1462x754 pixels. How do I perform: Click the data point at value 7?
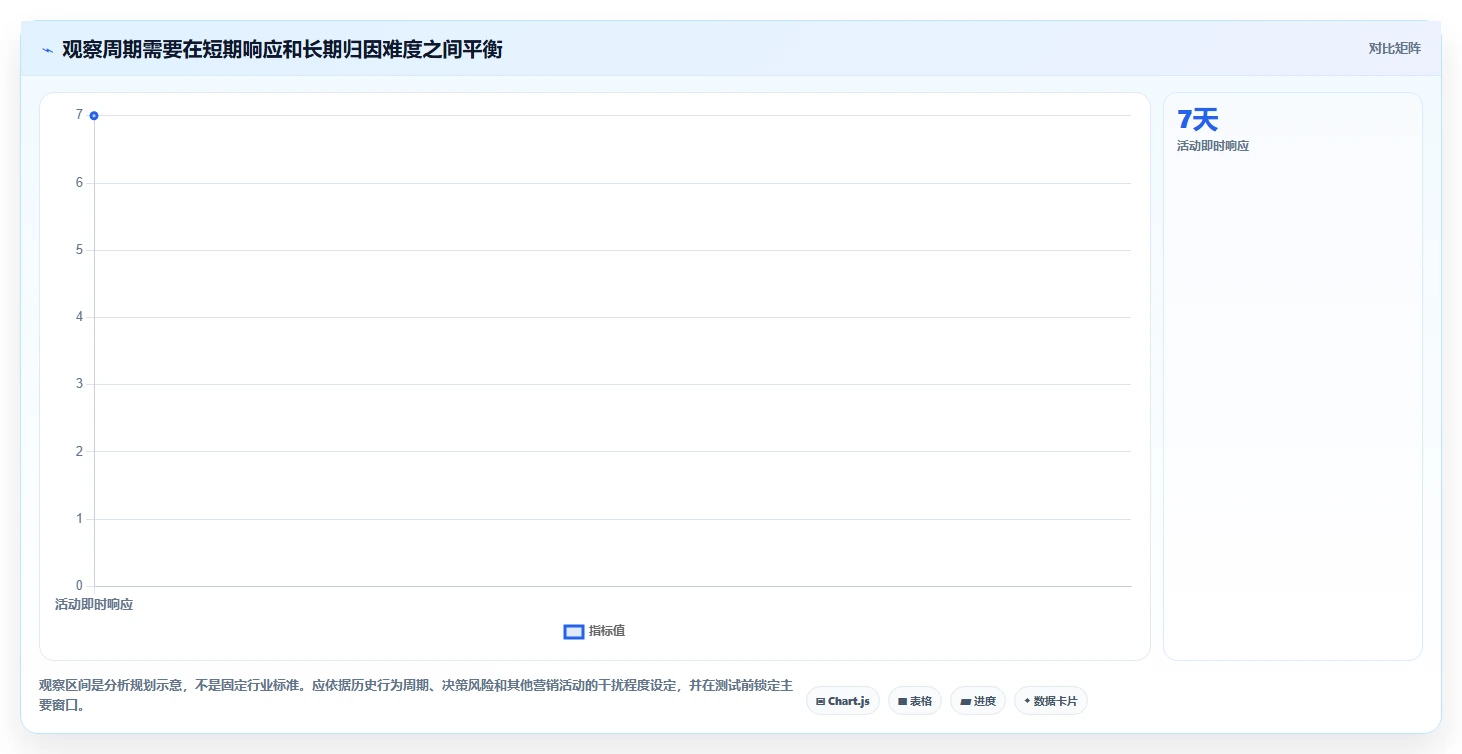(x=94, y=116)
